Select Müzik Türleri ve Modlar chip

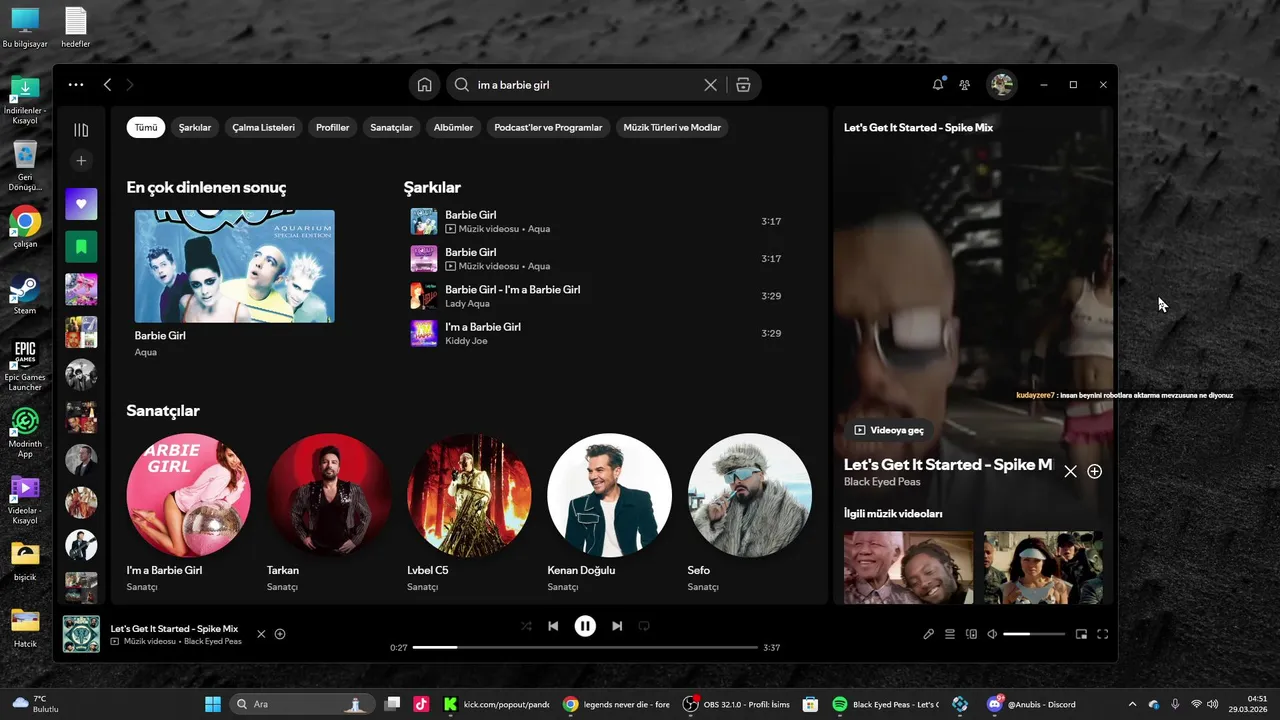(672, 128)
